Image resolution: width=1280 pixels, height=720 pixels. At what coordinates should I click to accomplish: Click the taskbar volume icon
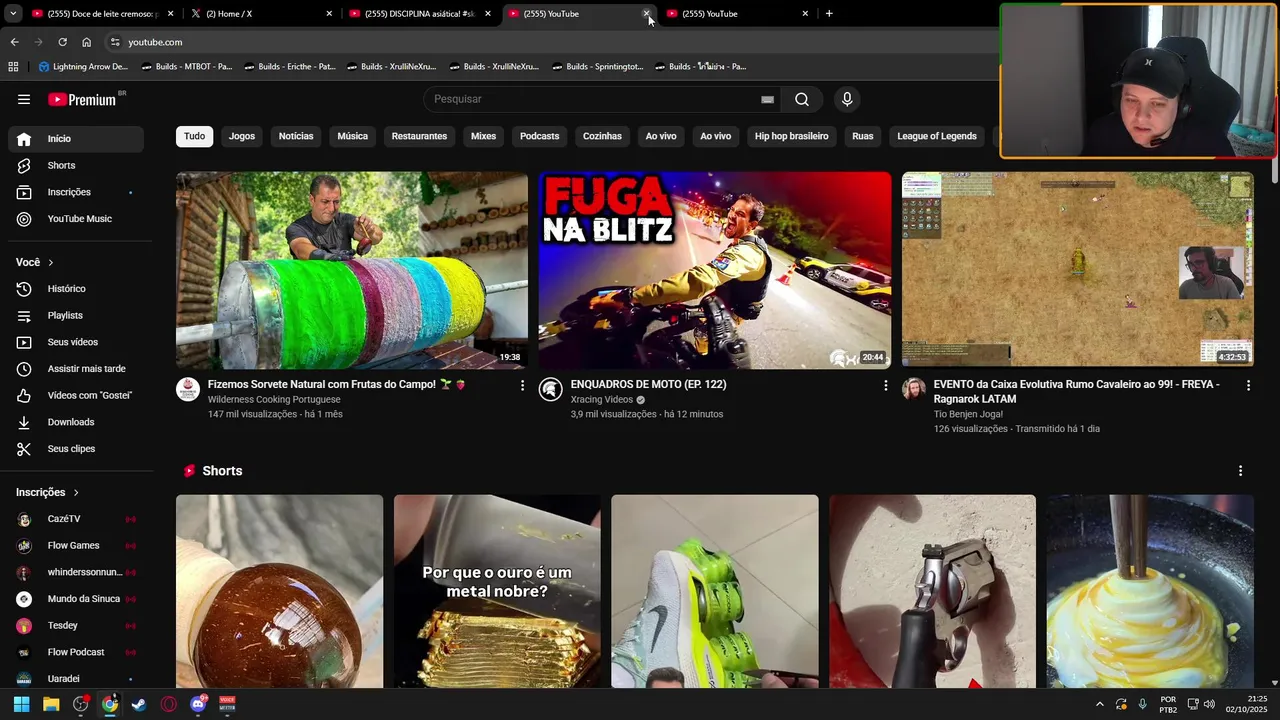click(x=1210, y=704)
